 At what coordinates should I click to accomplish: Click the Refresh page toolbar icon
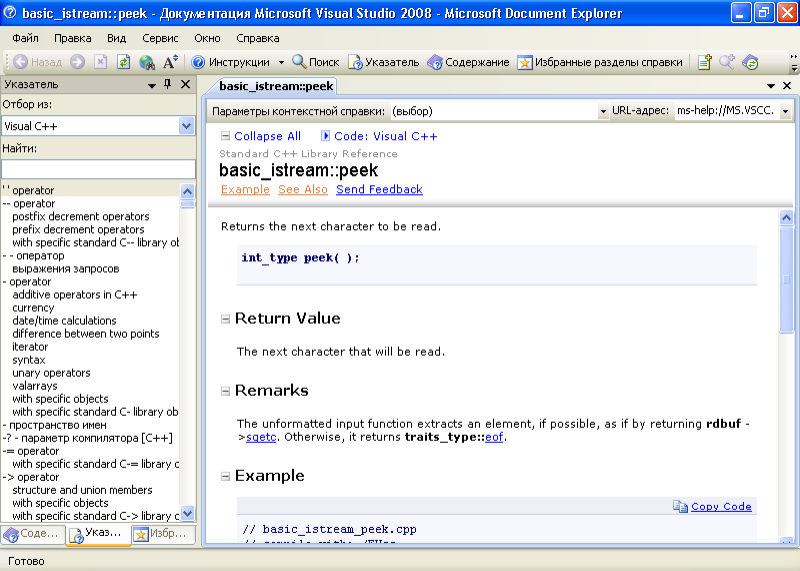pyautogui.click(x=123, y=62)
